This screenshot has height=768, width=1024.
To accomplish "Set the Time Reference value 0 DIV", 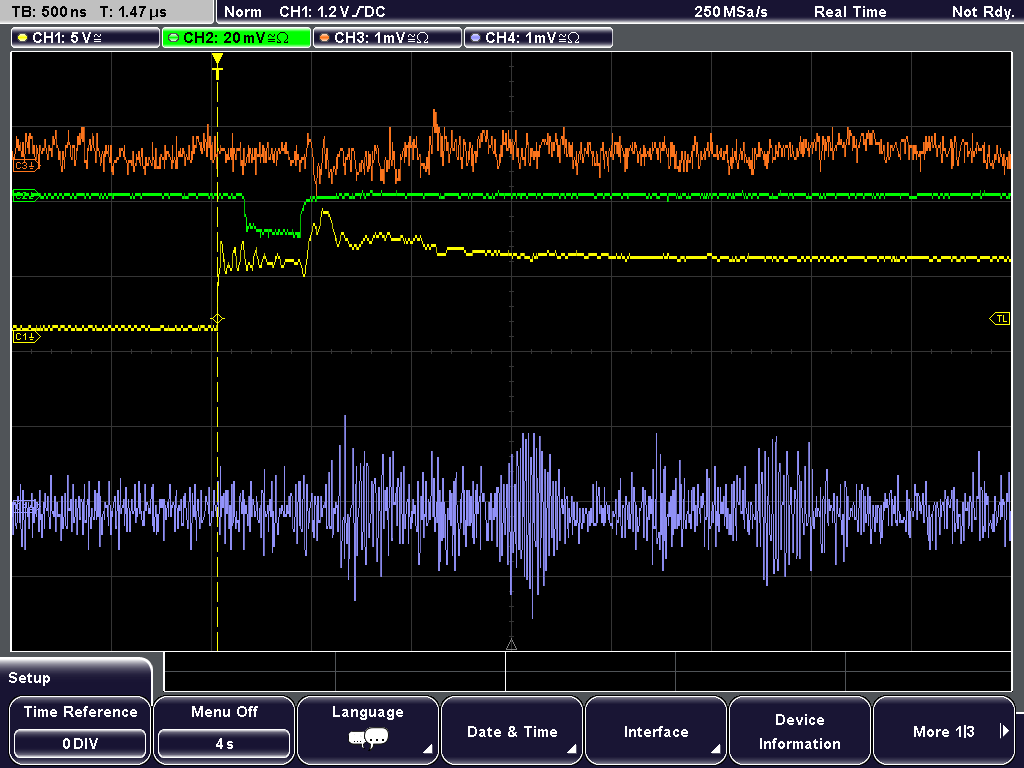I will (x=80, y=744).
